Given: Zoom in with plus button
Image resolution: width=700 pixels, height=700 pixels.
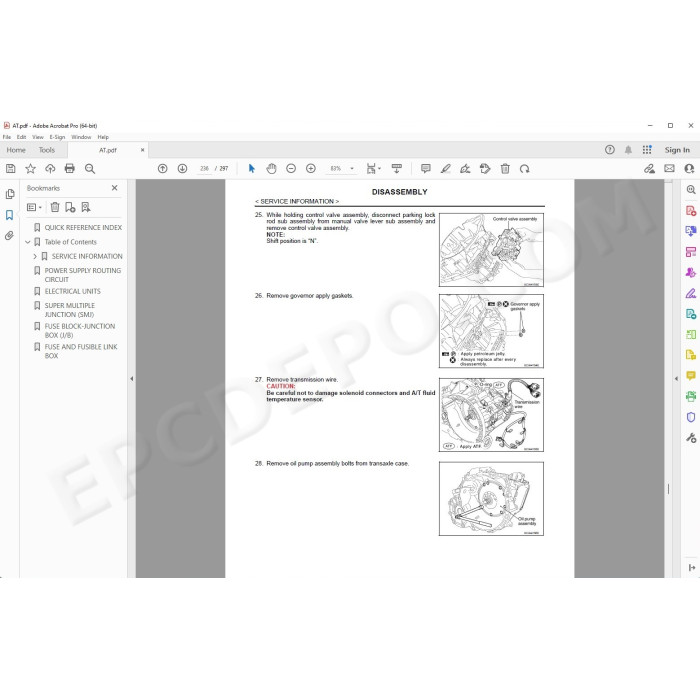Looking at the screenshot, I should coord(311,168).
